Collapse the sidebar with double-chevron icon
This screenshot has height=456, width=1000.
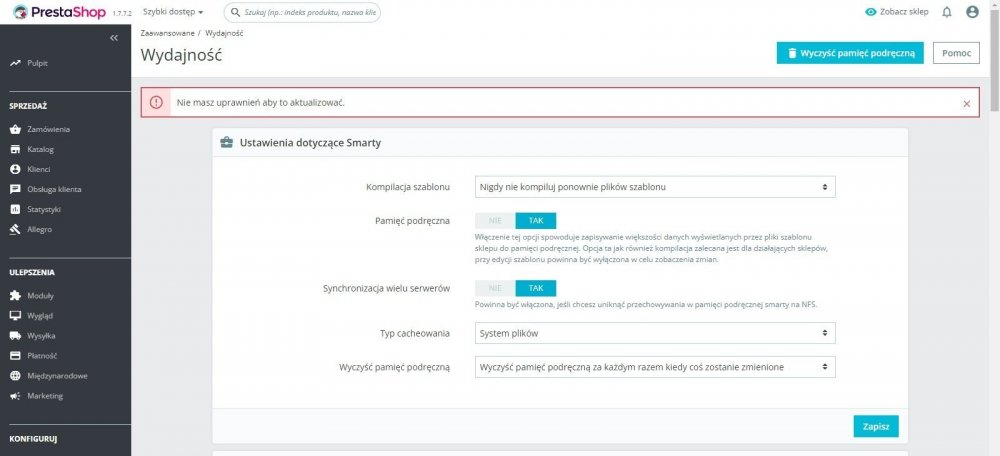(114, 37)
